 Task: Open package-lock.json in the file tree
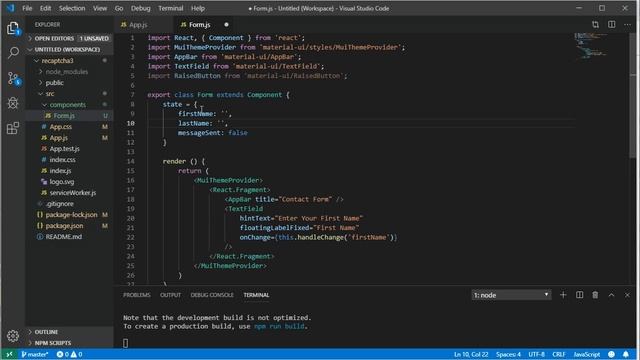(69, 215)
